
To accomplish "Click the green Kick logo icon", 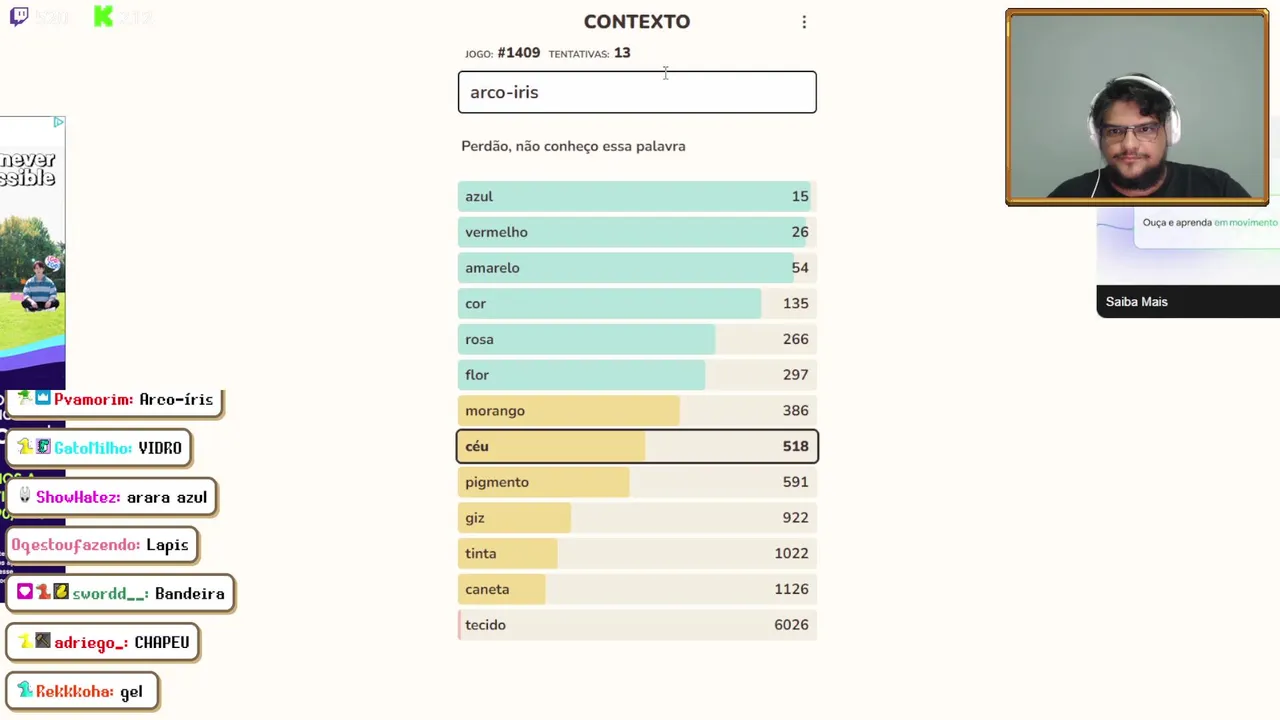I will click(x=103, y=16).
